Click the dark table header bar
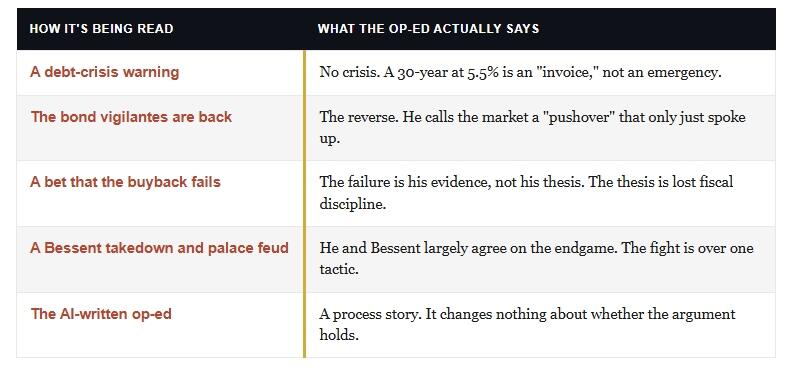The height and width of the screenshot is (369, 787). point(396,29)
